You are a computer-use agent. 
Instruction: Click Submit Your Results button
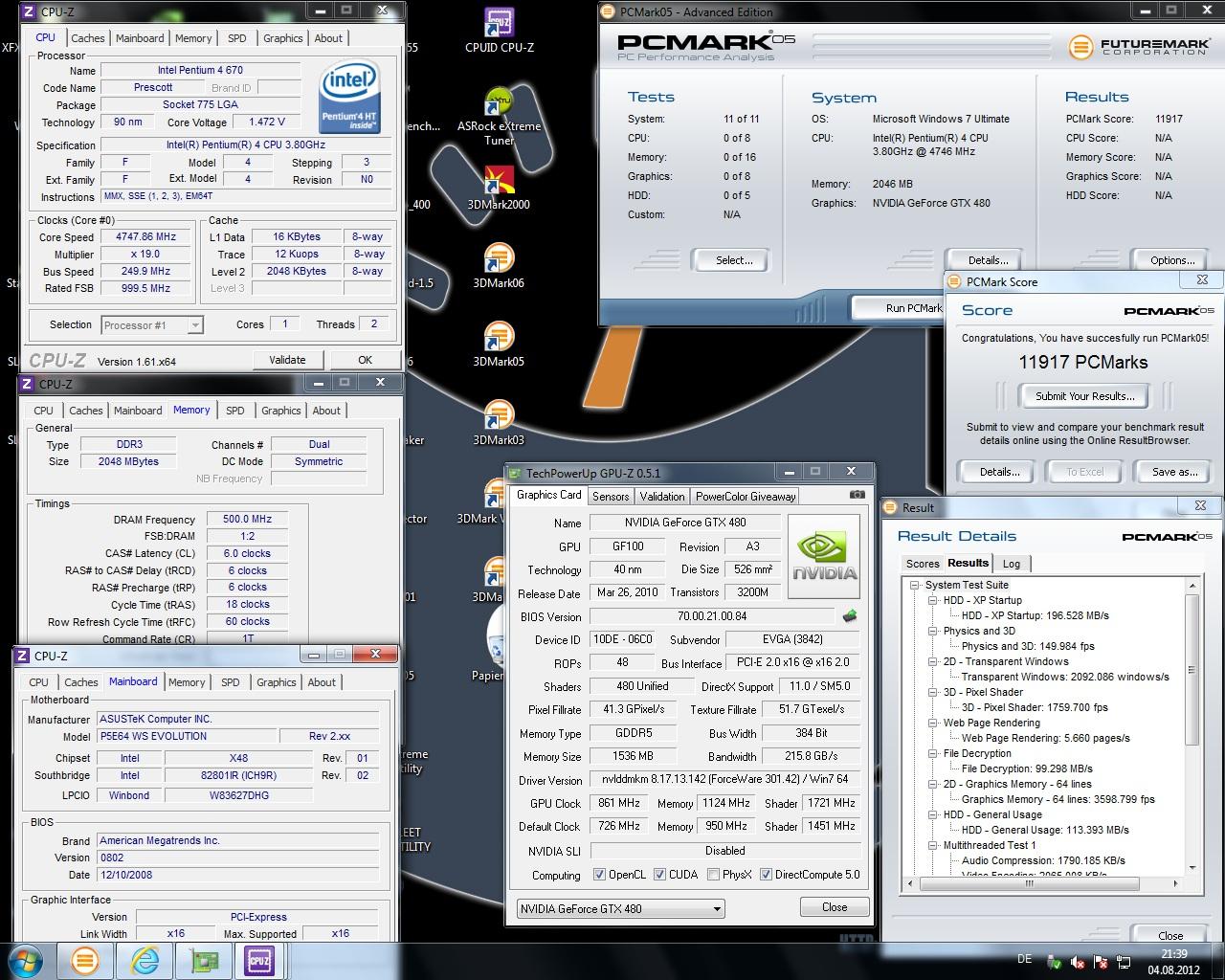click(x=1085, y=396)
